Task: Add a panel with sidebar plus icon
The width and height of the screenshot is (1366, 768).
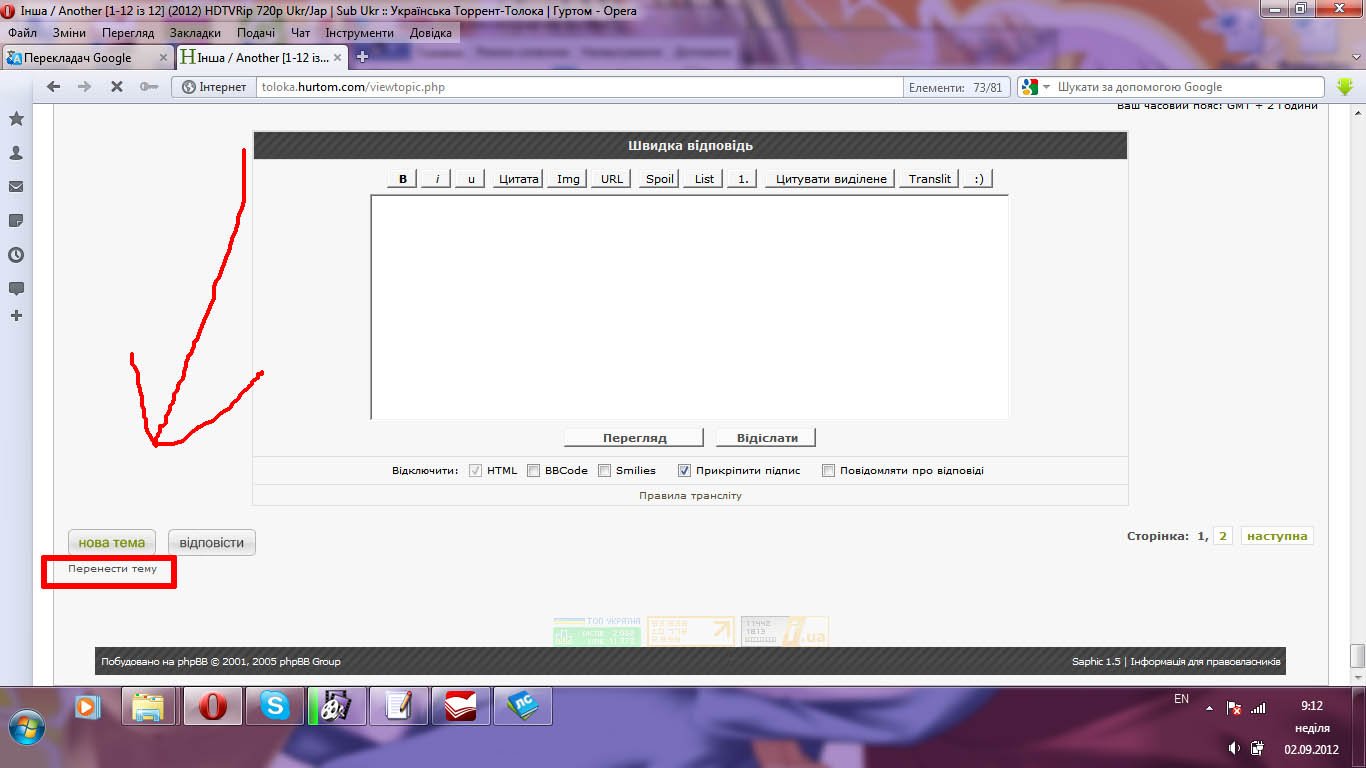Action: [x=16, y=316]
